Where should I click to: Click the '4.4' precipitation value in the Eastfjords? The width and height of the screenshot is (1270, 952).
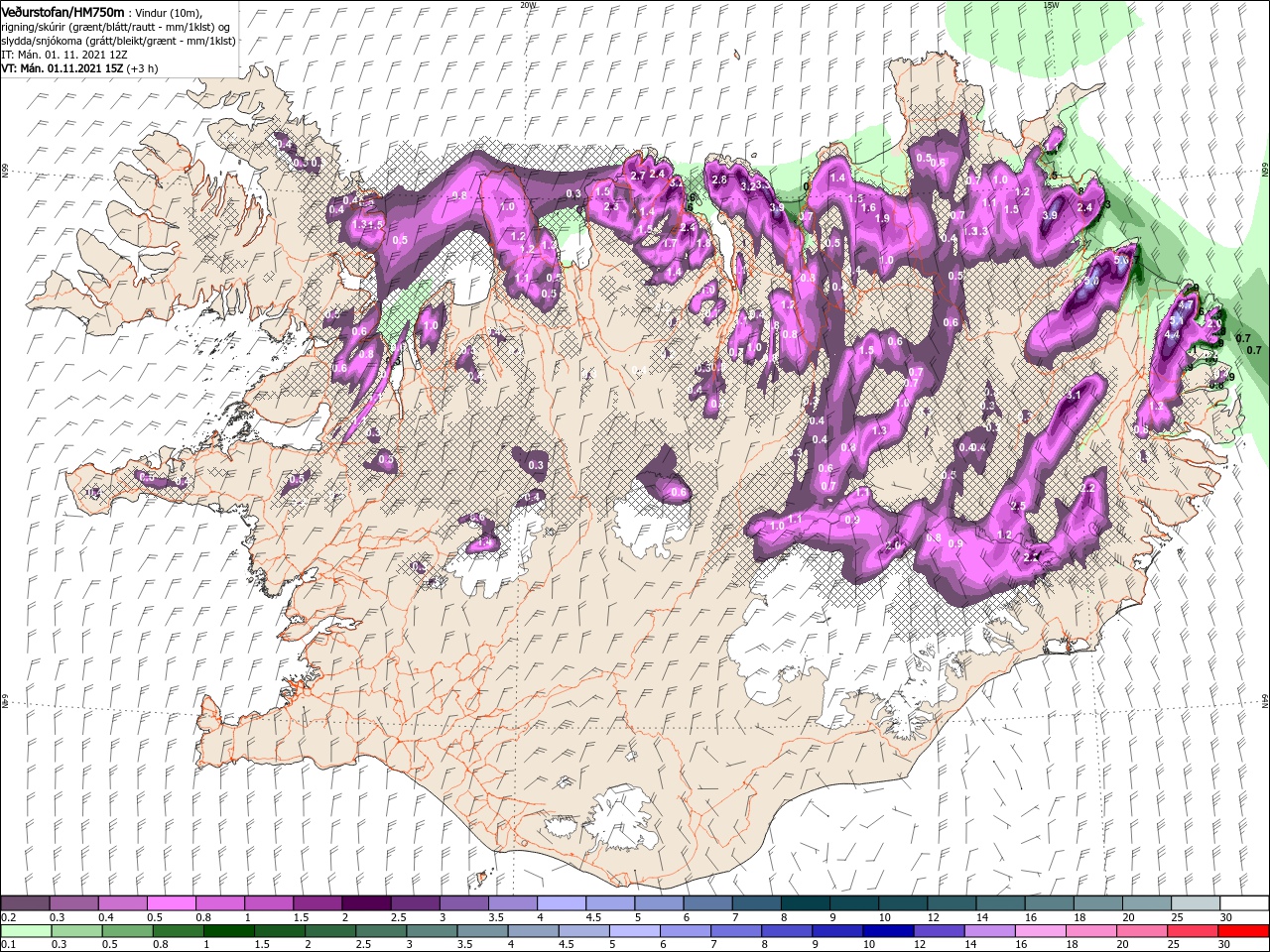point(1171,335)
